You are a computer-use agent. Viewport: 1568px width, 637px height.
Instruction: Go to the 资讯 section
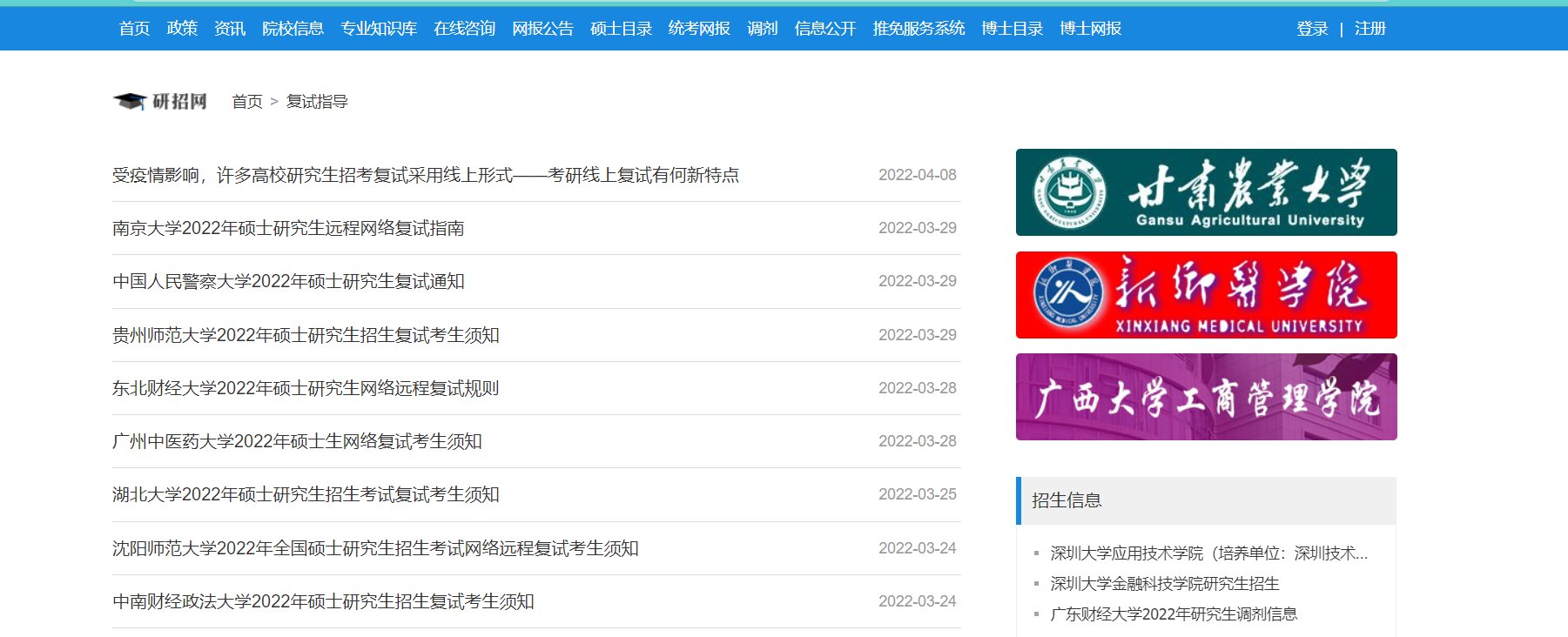click(230, 29)
